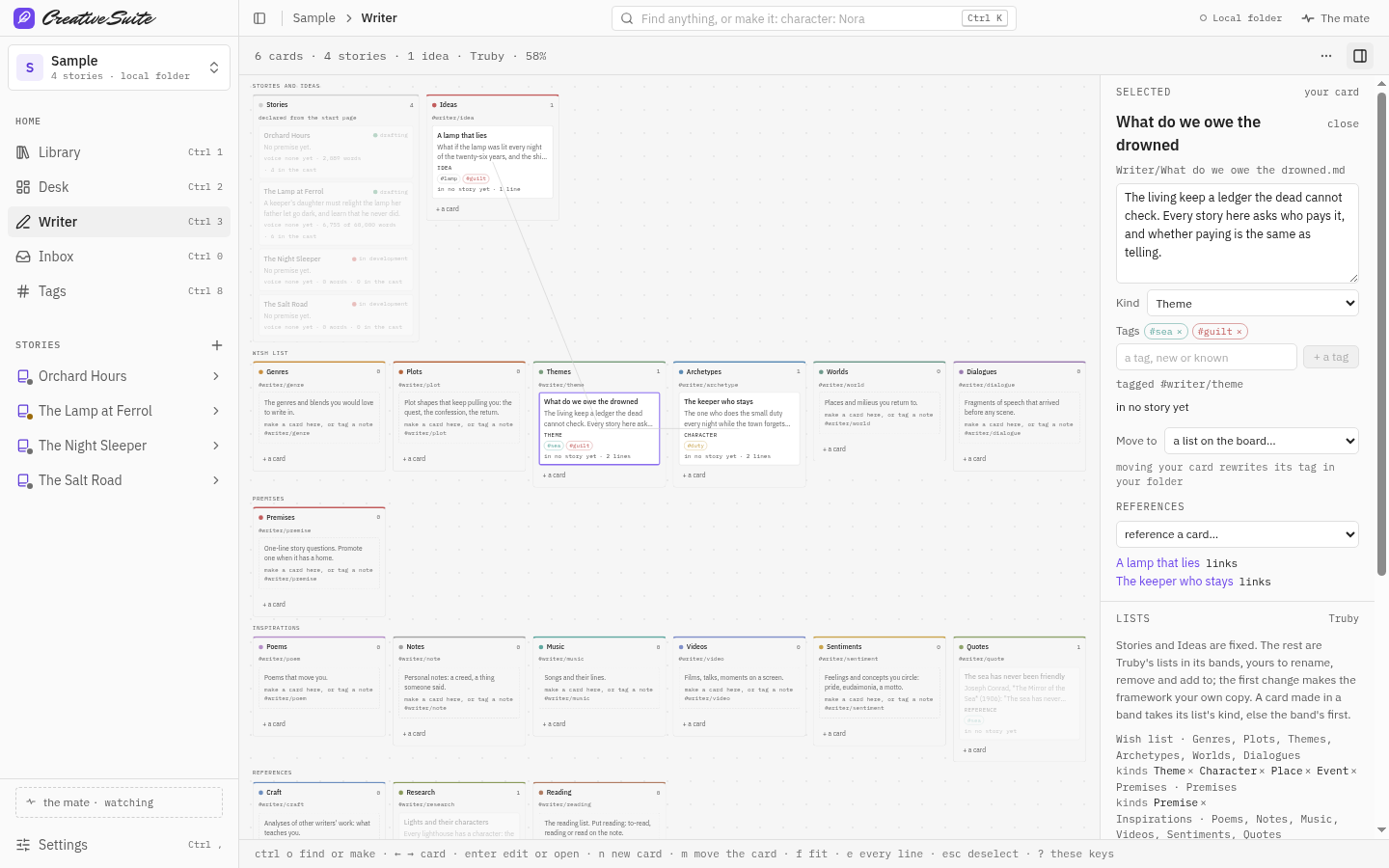
Task: Click the + a tag button
Action: click(1331, 357)
